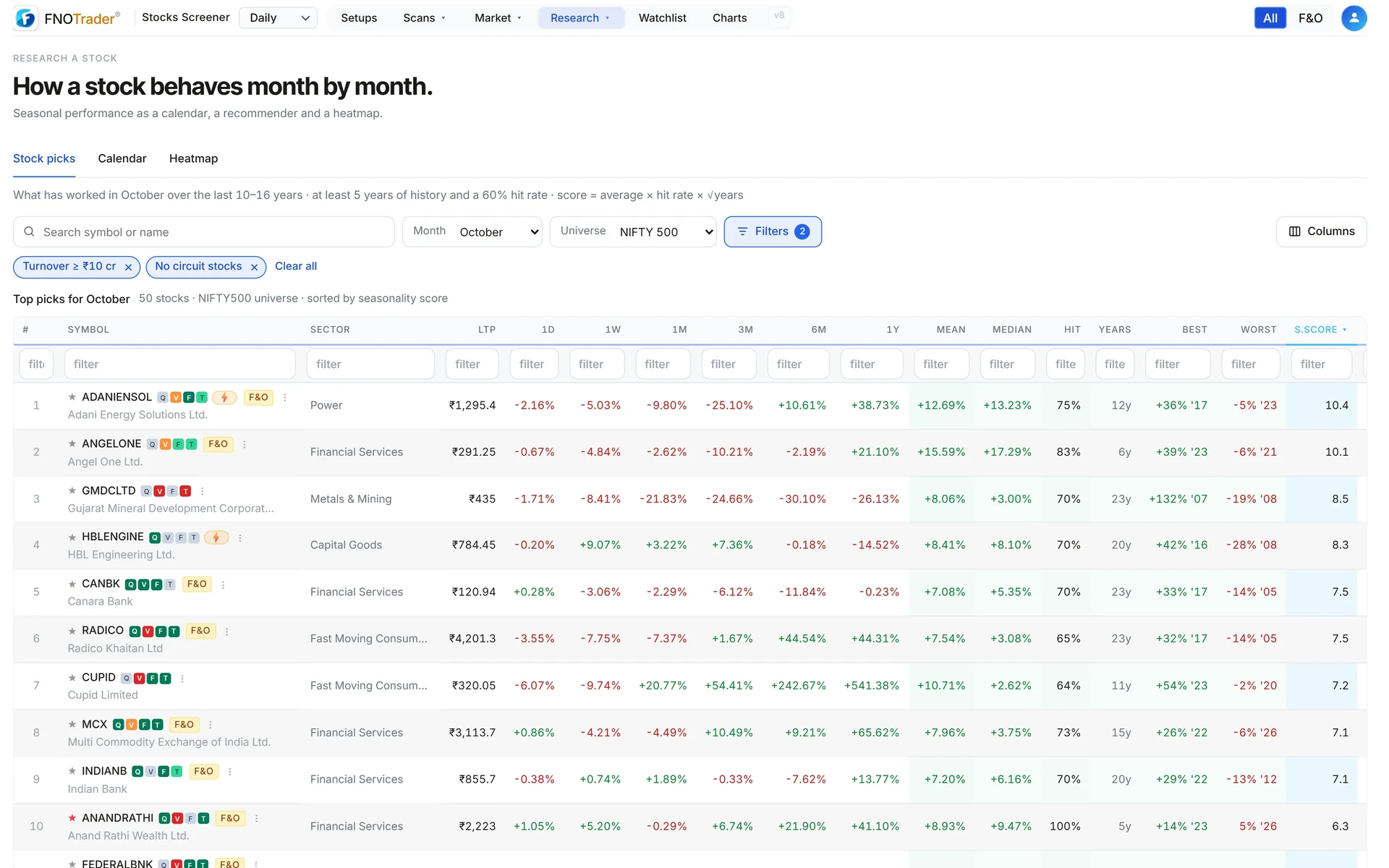Switch to the Calendar tab

click(x=122, y=158)
